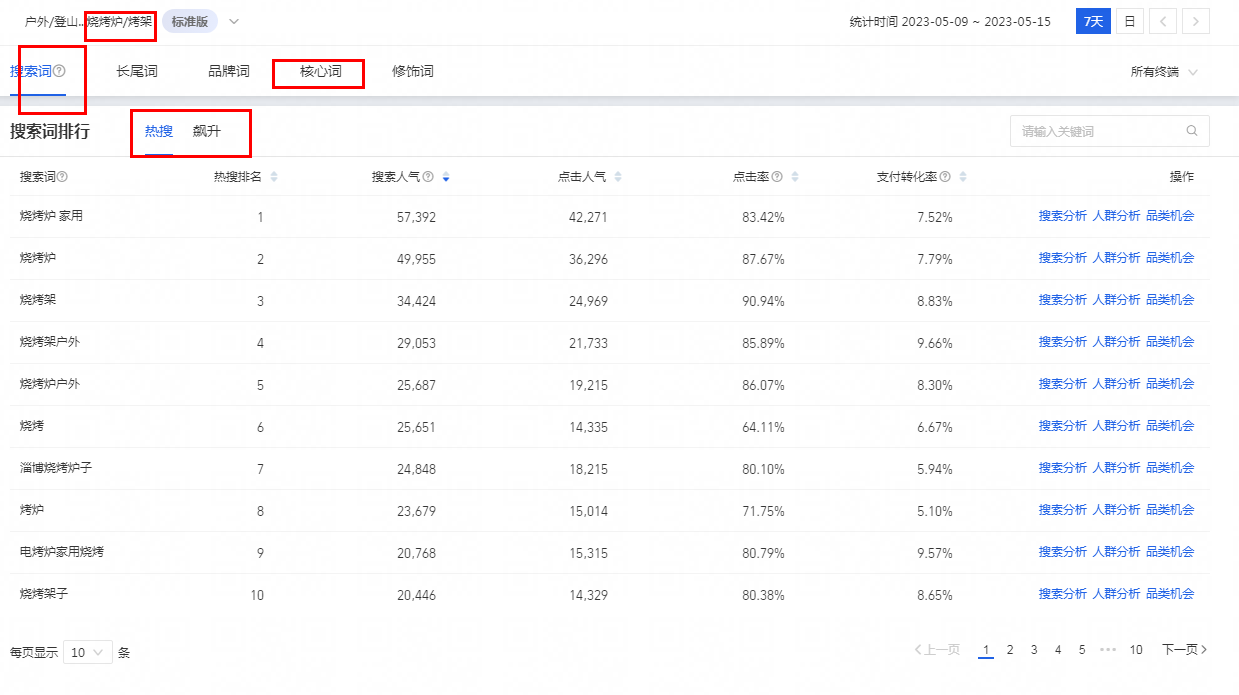This screenshot has height=695, width=1239.
Task: Open the category 标准版 dropdown chevron
Action: tap(234, 21)
